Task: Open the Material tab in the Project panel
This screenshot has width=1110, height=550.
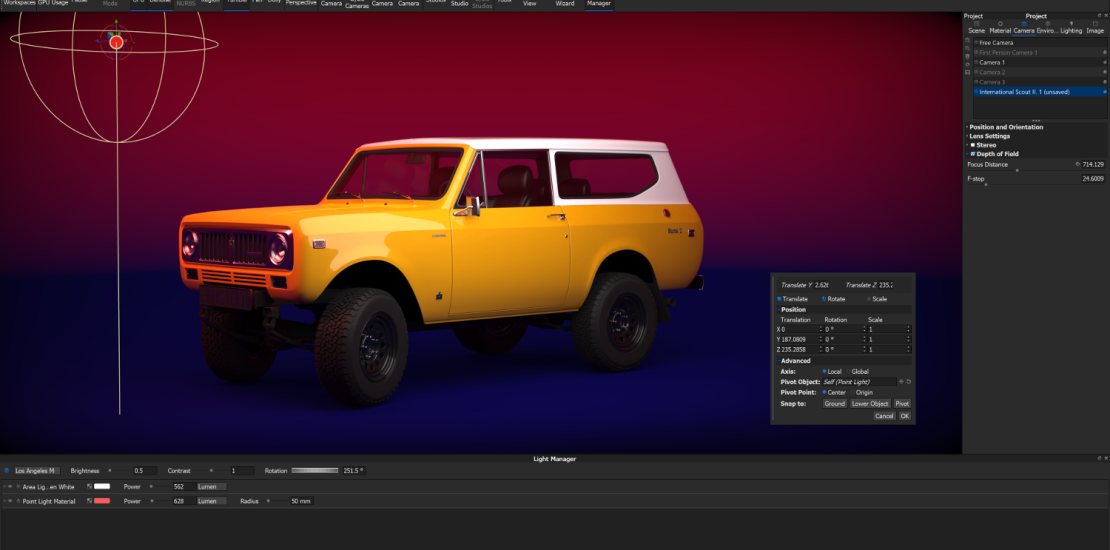Action: click(1000, 28)
